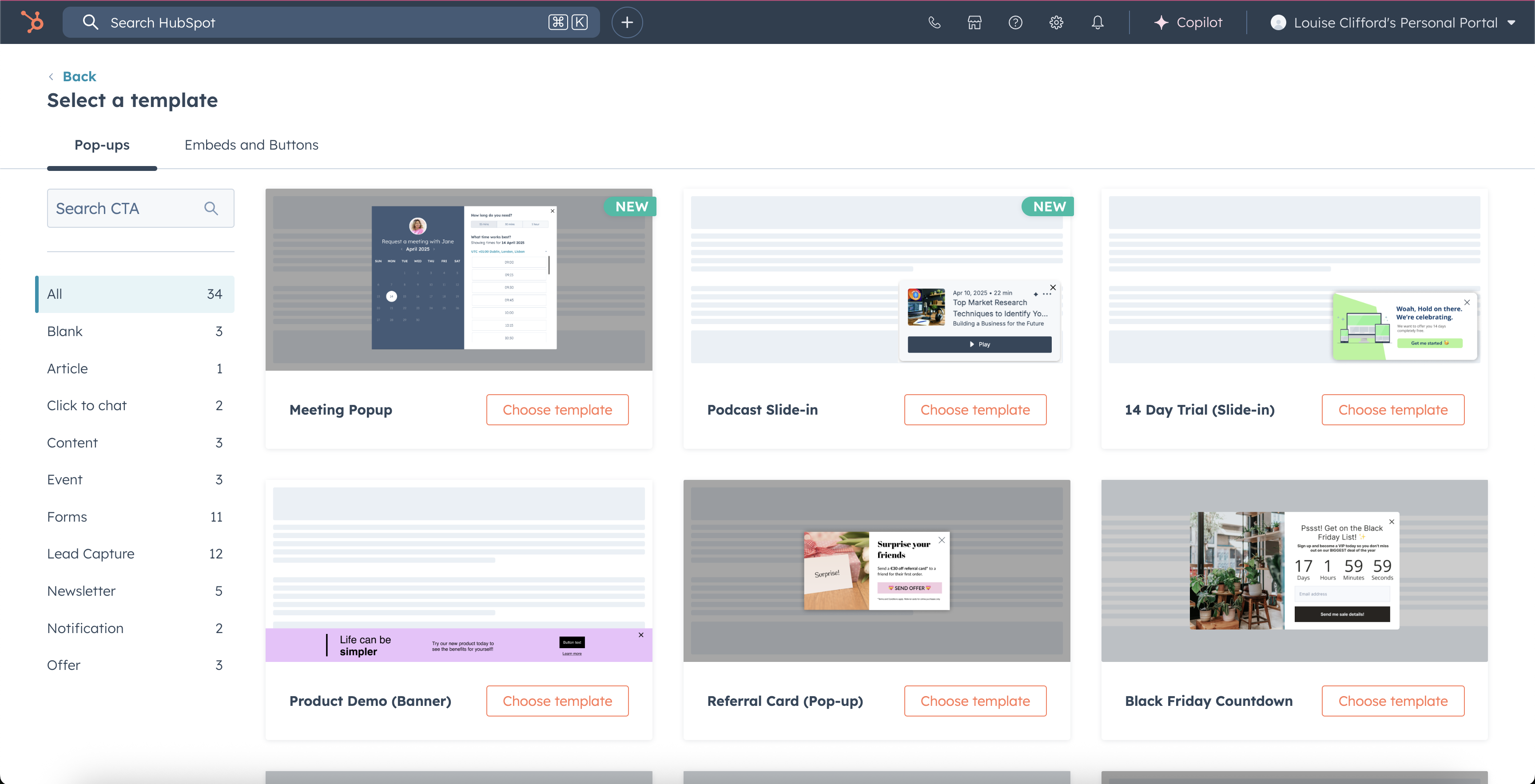Choose the 14 Day Trial template

[1392, 410]
